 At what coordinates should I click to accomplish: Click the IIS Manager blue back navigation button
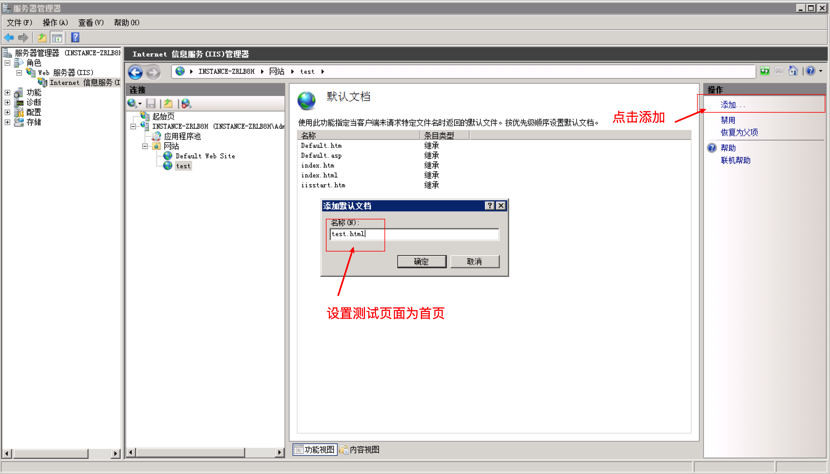(136, 72)
